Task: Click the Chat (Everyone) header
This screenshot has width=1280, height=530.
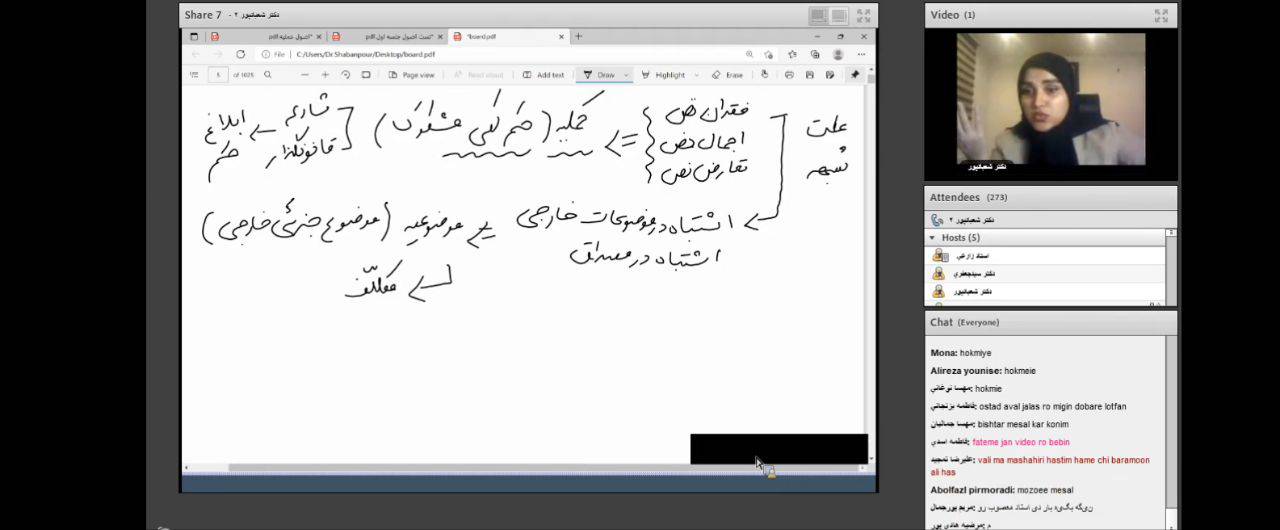Action: click(x=1051, y=322)
